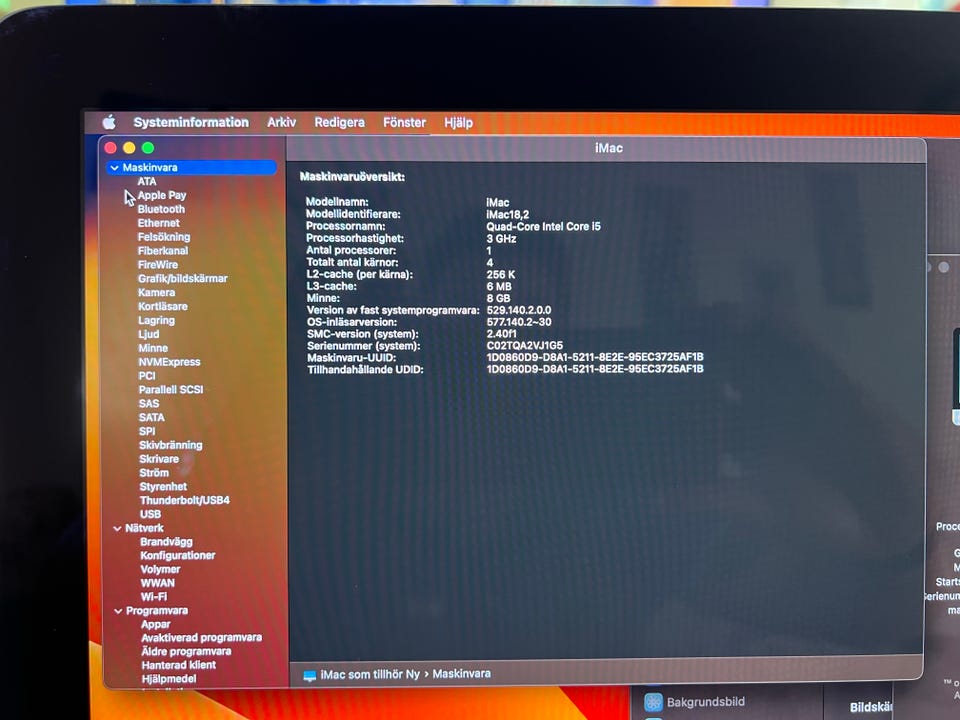Screen dimensions: 960x720
Task: Click the 3 GHz processor speed value
Action: [501, 239]
